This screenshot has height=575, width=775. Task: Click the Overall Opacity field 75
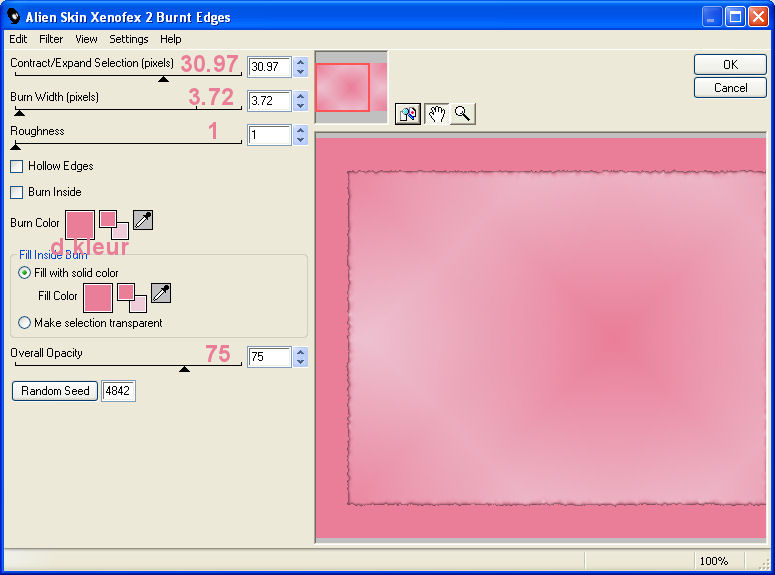pyautogui.click(x=269, y=357)
